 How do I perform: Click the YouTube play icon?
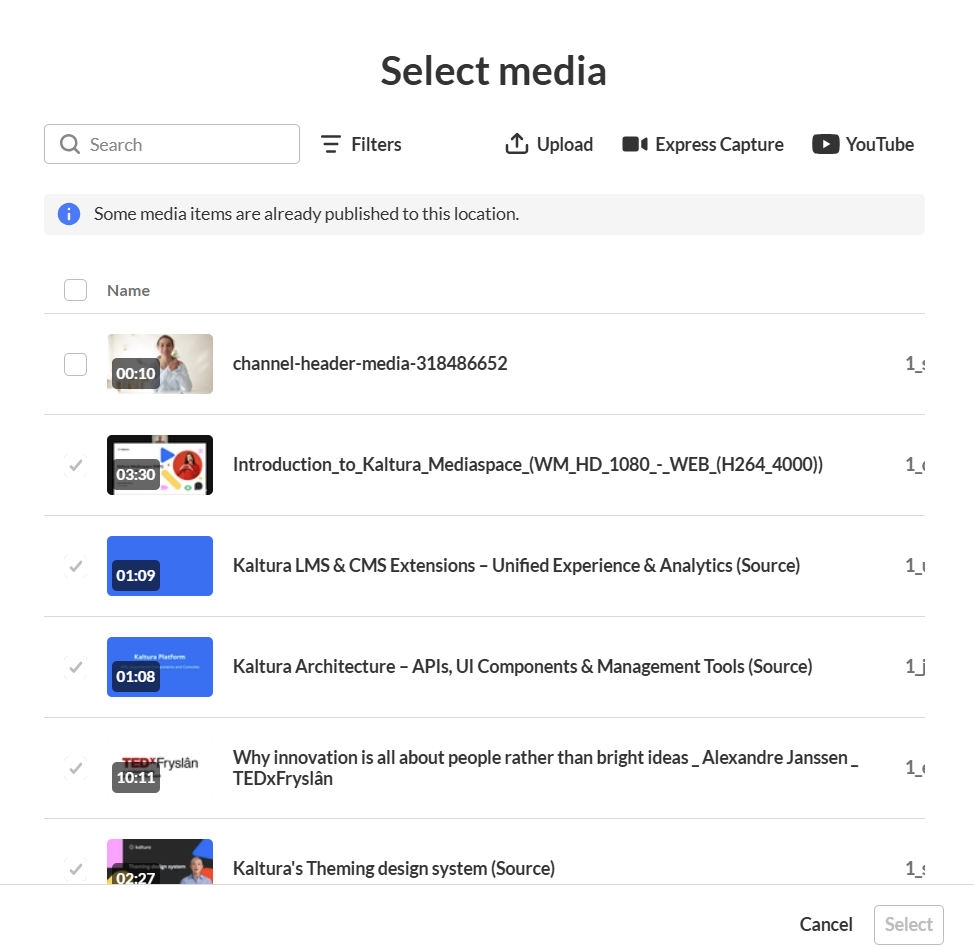click(x=826, y=144)
